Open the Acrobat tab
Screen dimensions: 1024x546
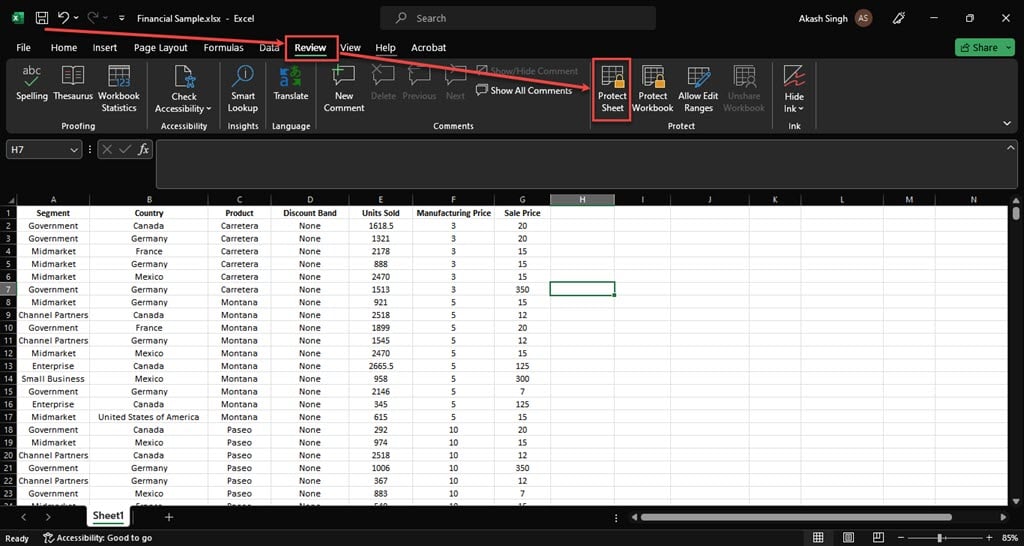[428, 48]
